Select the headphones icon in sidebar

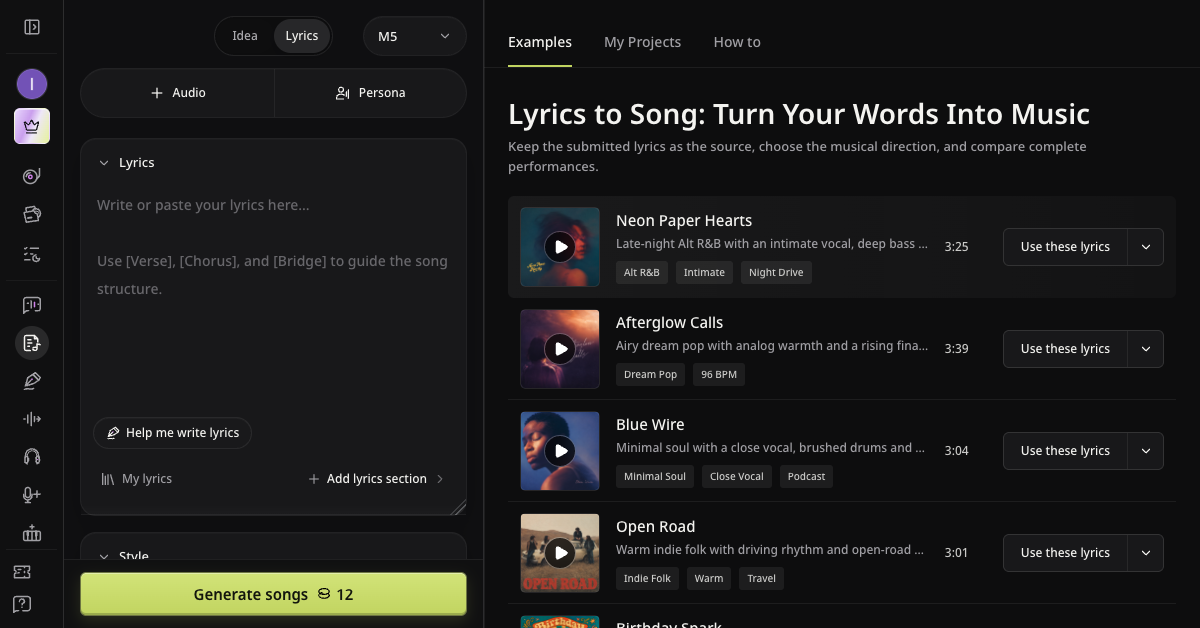point(32,457)
